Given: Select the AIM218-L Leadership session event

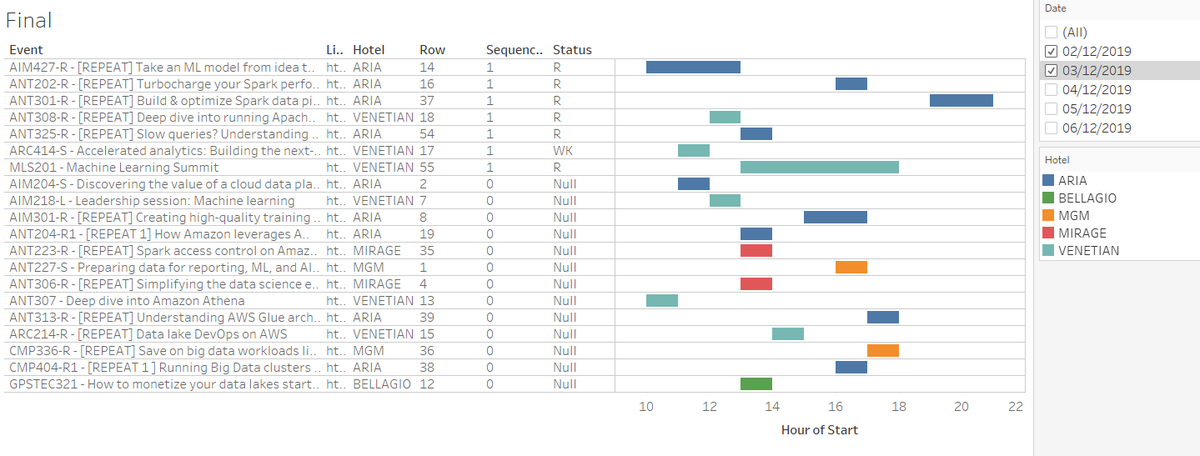Looking at the screenshot, I should coord(151,200).
